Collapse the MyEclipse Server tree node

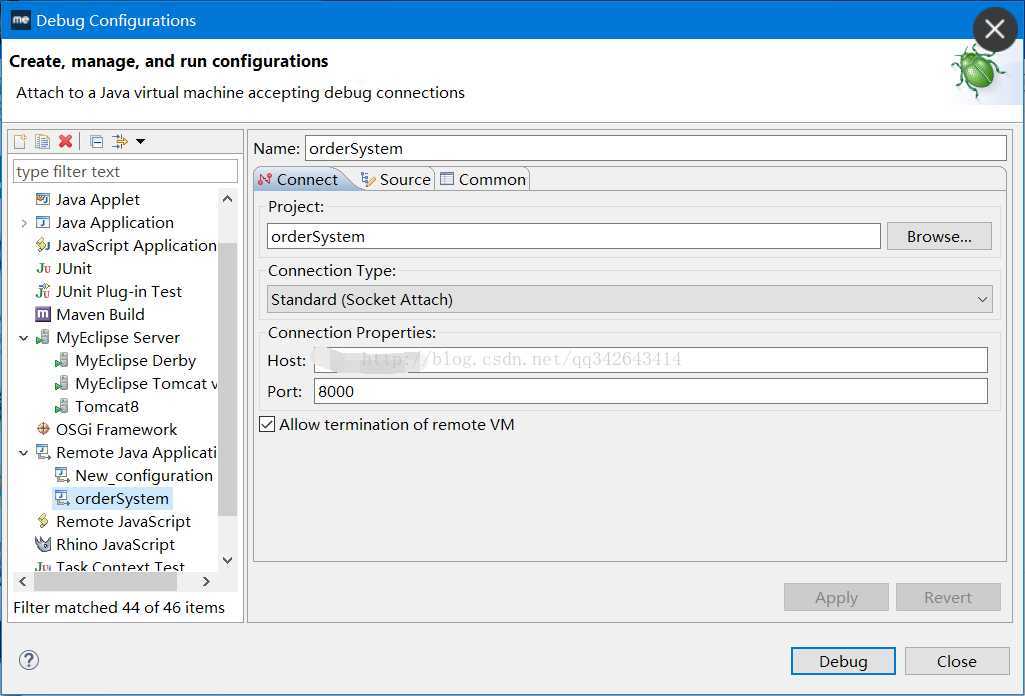[x=24, y=338]
